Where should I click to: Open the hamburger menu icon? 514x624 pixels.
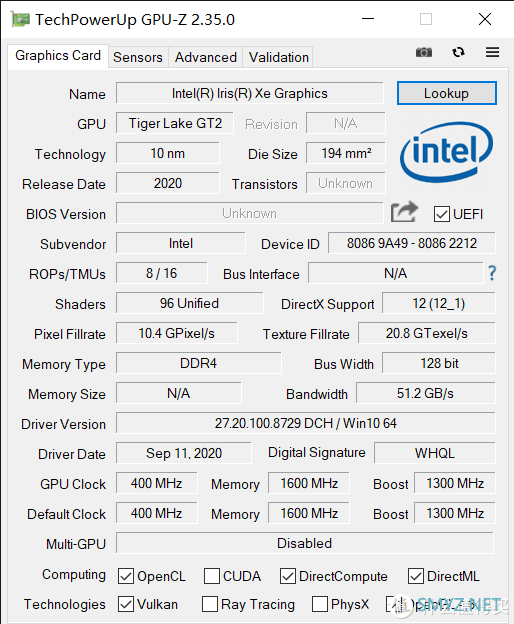pos(492,52)
